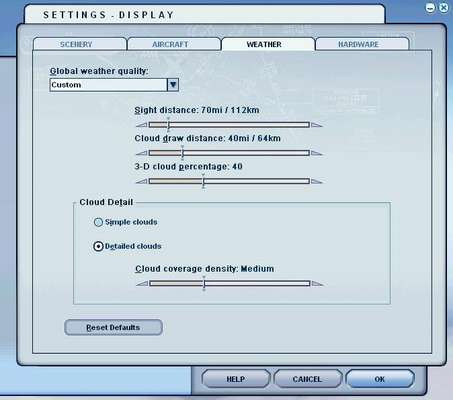Click the Cloud draw distance decrease arrow
The height and width of the screenshot is (400, 453).
point(142,153)
